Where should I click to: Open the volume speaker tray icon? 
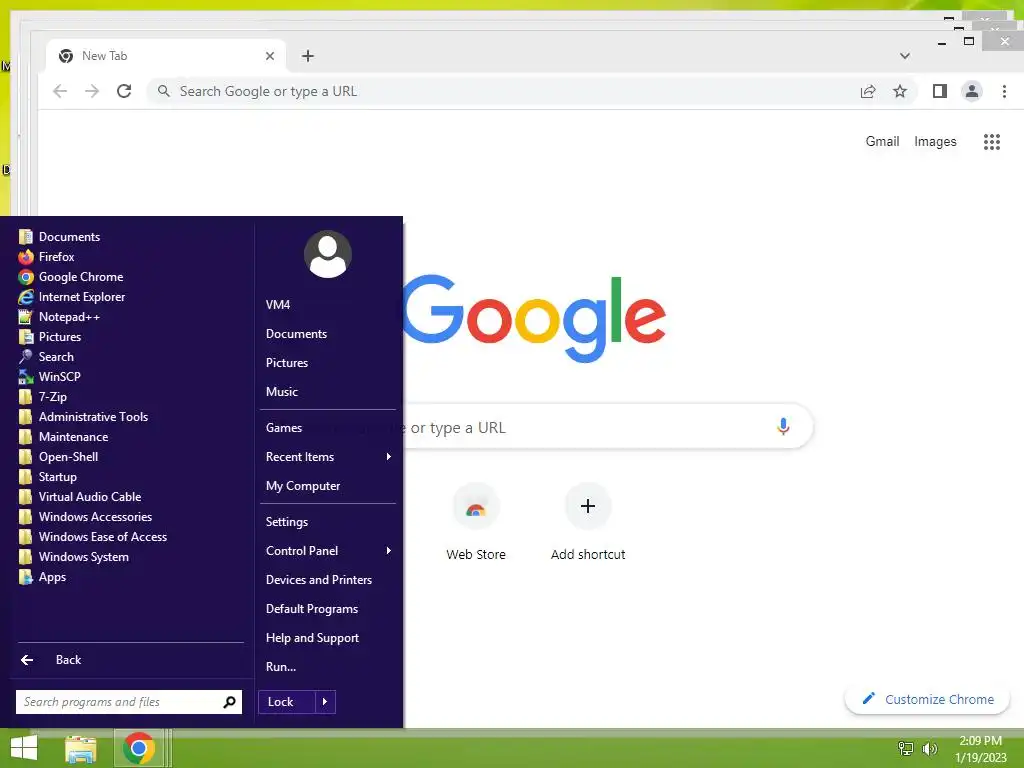point(929,748)
